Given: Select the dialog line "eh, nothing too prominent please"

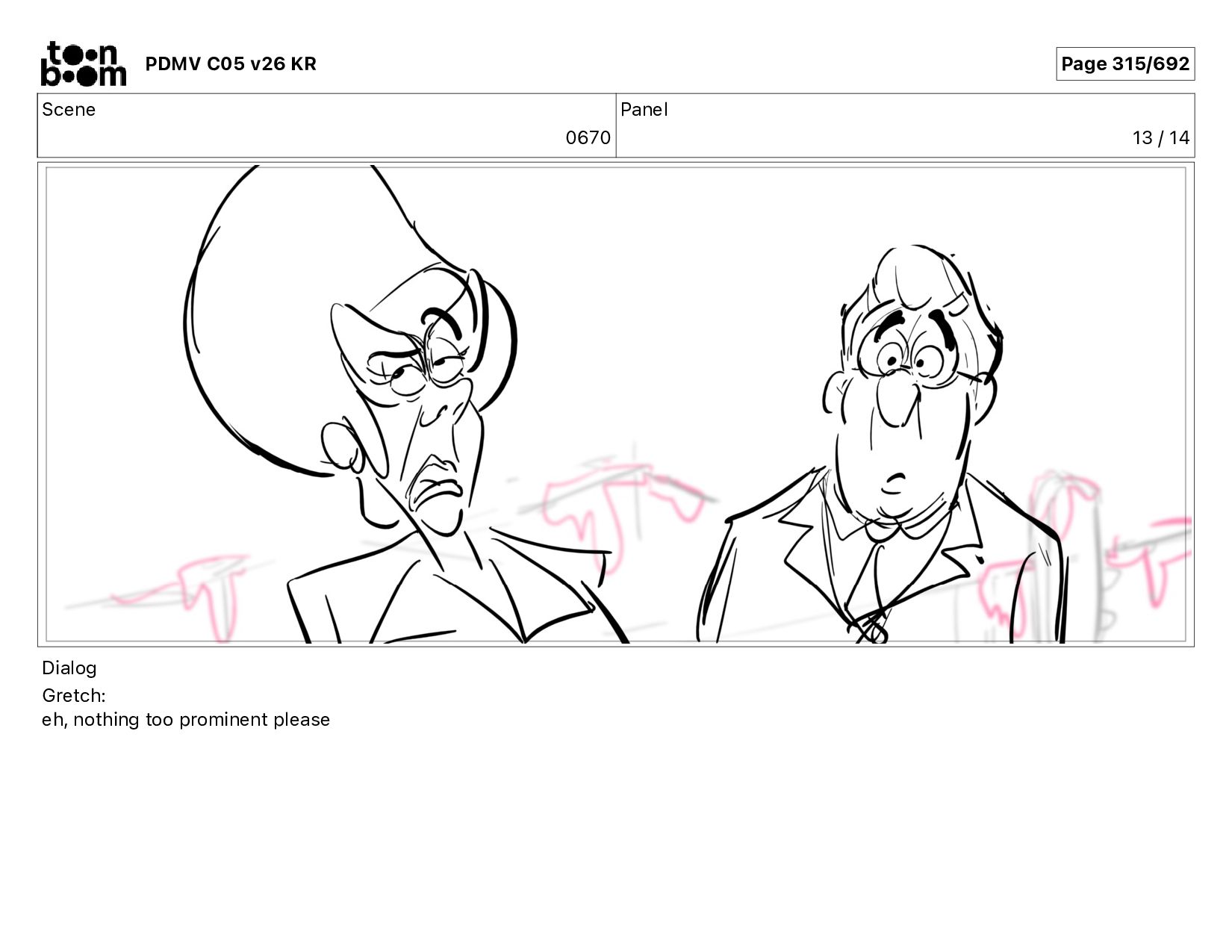Looking at the screenshot, I should point(186,720).
